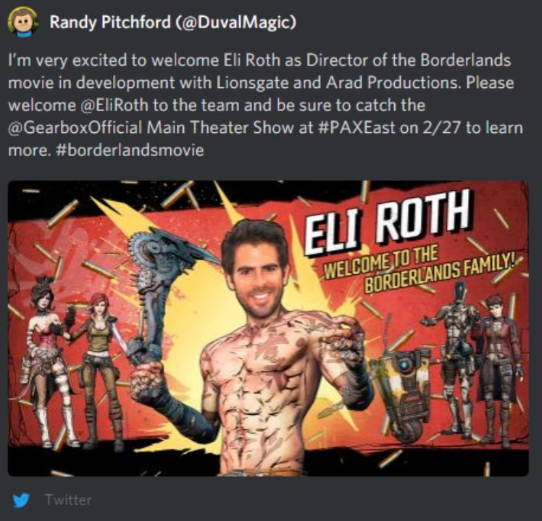The height and width of the screenshot is (521, 542).
Task: Open the #PAXEast hashtag
Action: pos(356,128)
